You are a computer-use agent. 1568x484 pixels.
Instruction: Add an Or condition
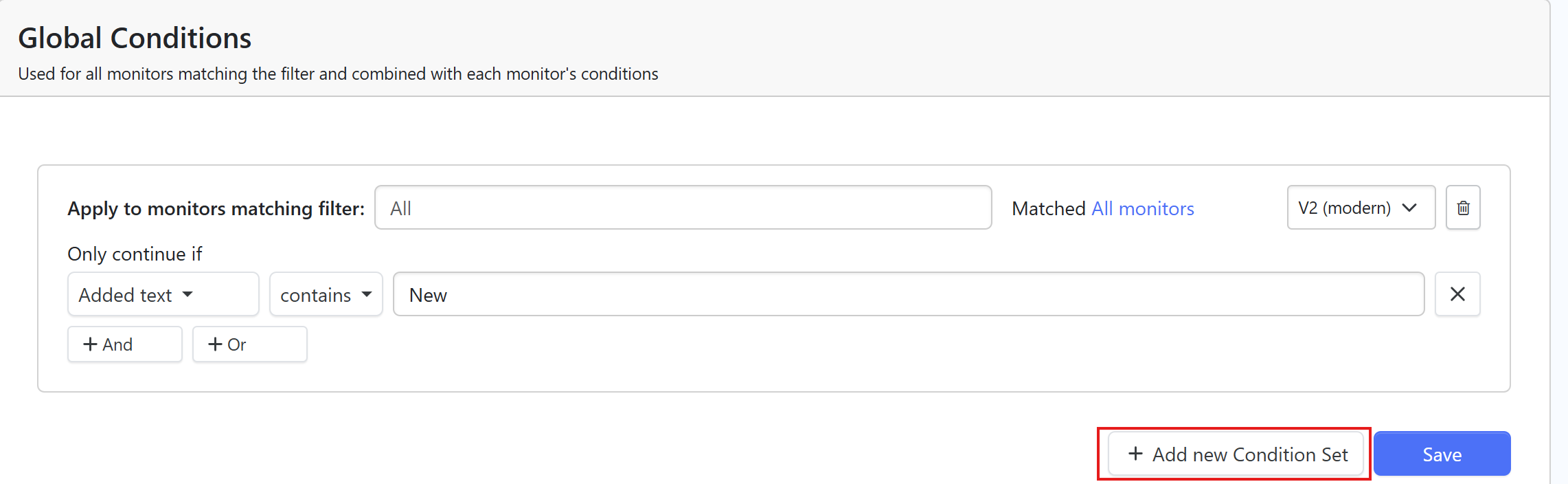coord(249,344)
